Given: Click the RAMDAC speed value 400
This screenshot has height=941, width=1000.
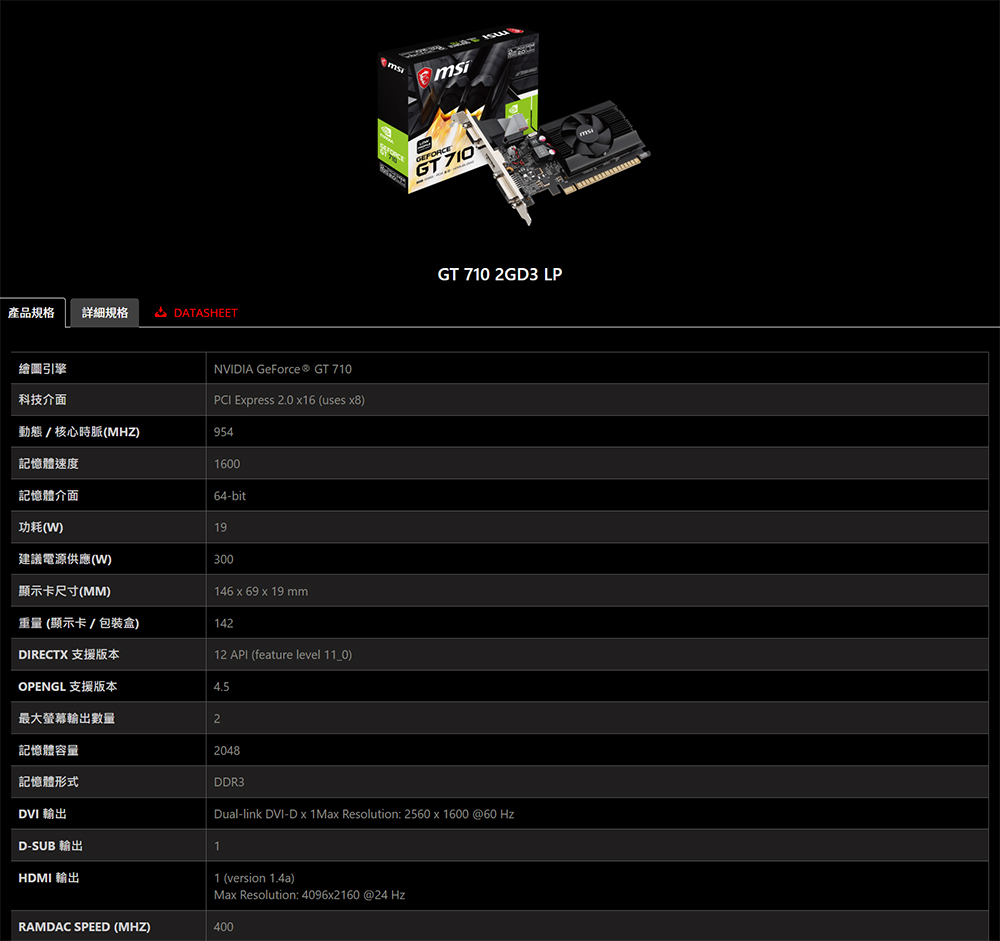Looking at the screenshot, I should pos(223,927).
